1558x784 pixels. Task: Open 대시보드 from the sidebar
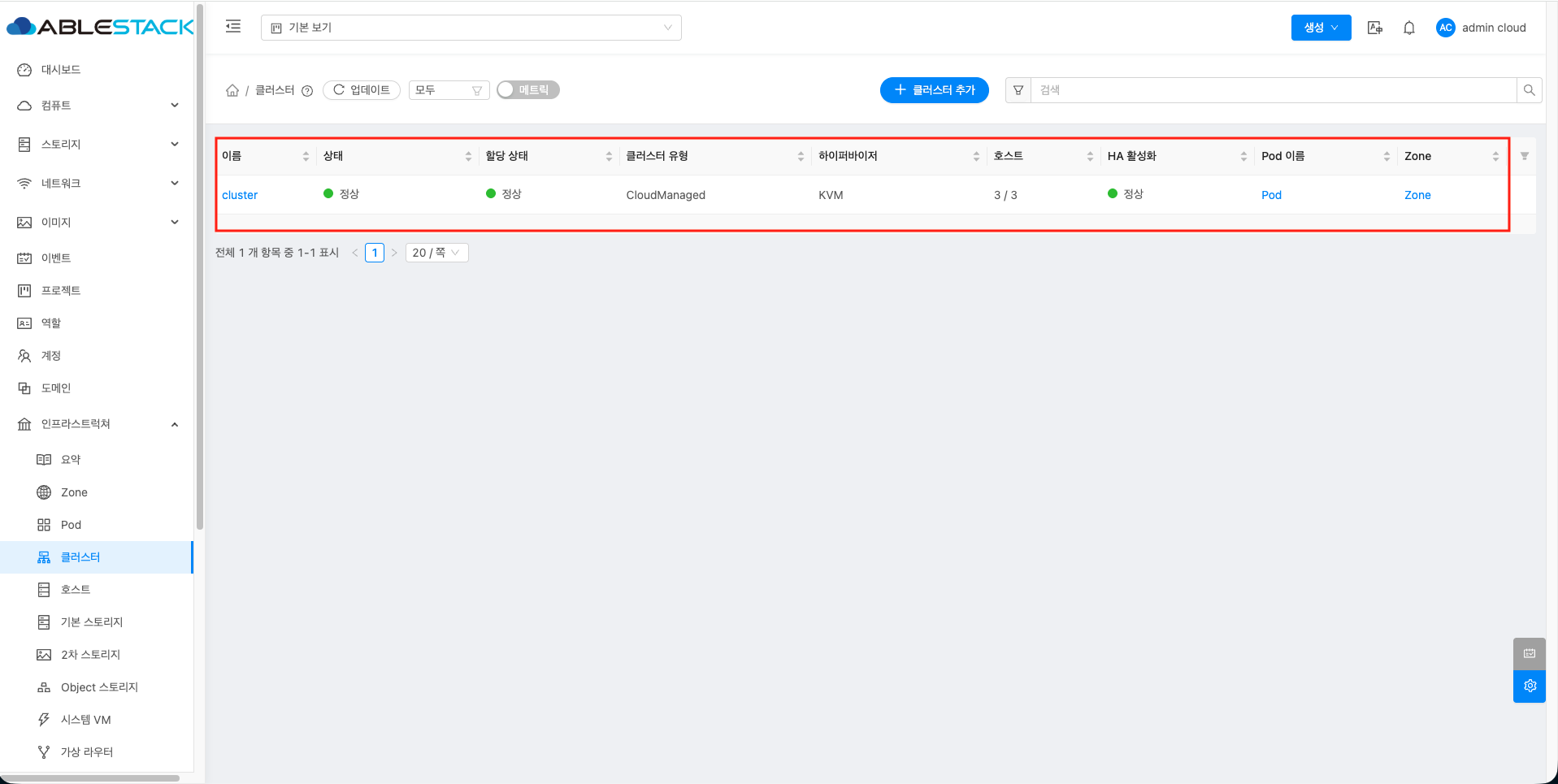click(61, 70)
